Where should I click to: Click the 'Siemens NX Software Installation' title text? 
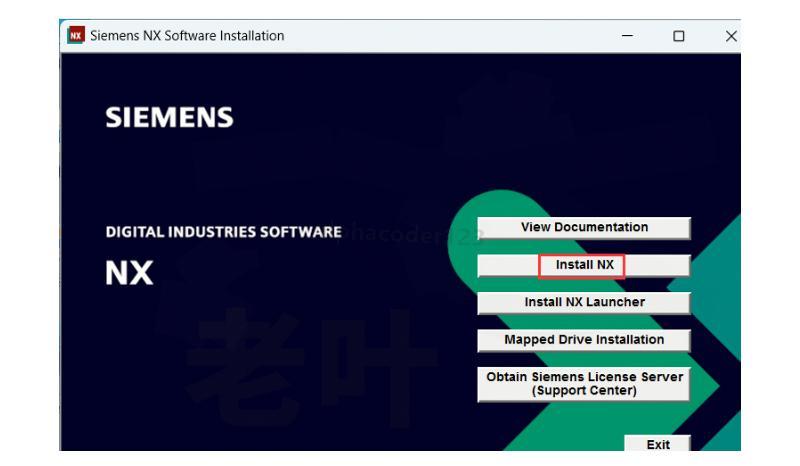point(187,36)
